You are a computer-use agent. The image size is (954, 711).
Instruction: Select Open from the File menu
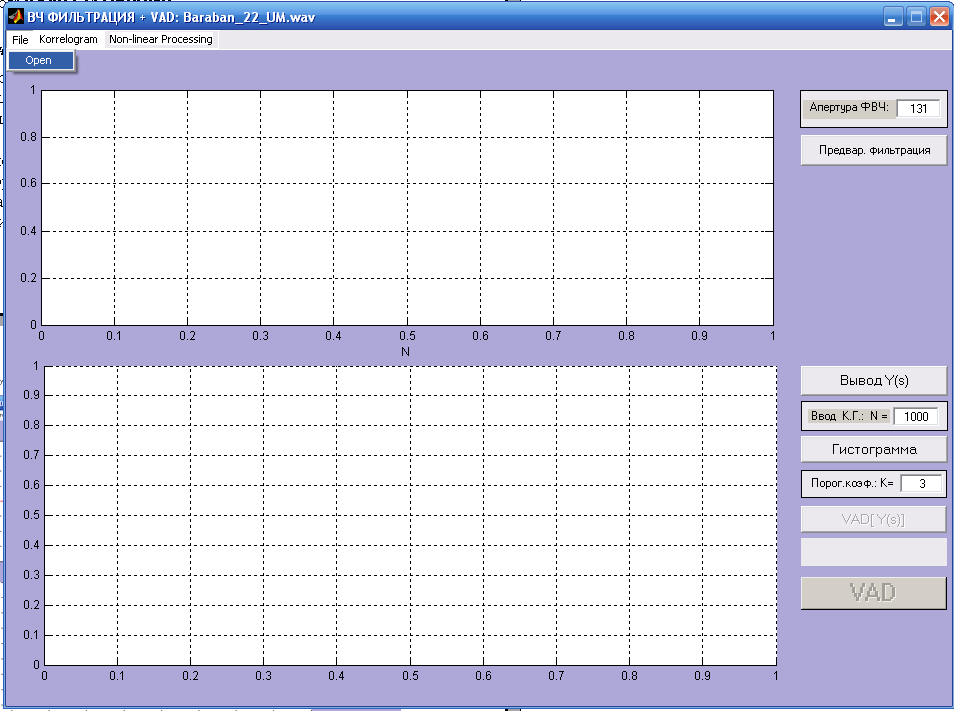tap(41, 61)
